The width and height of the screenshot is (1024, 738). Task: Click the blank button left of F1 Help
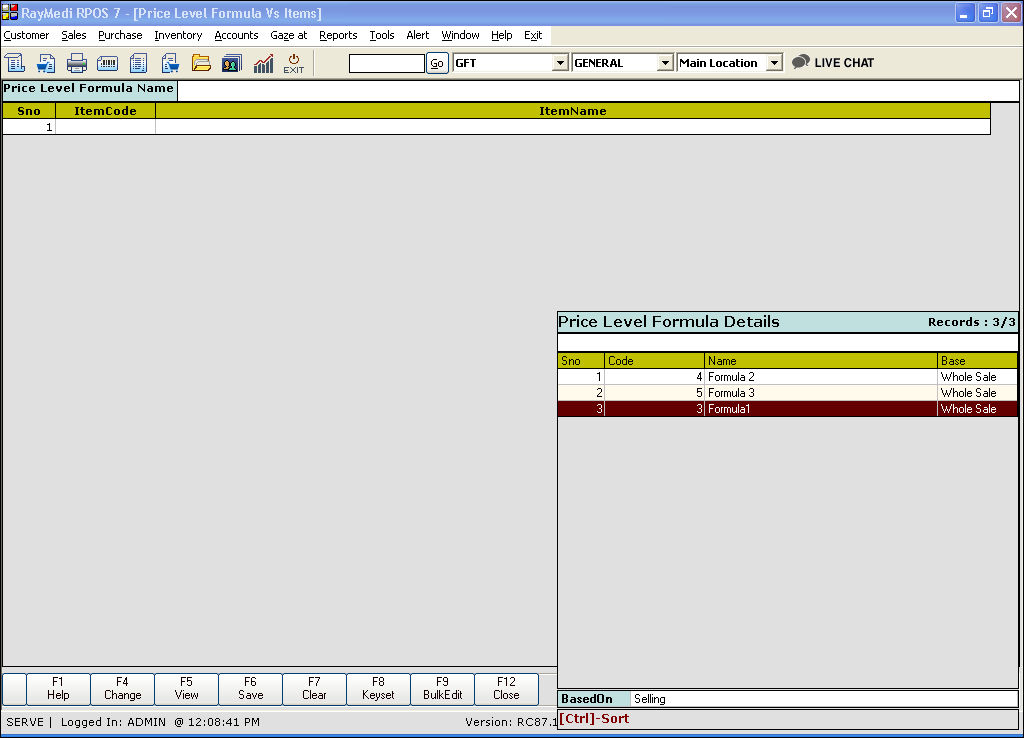tap(14, 689)
